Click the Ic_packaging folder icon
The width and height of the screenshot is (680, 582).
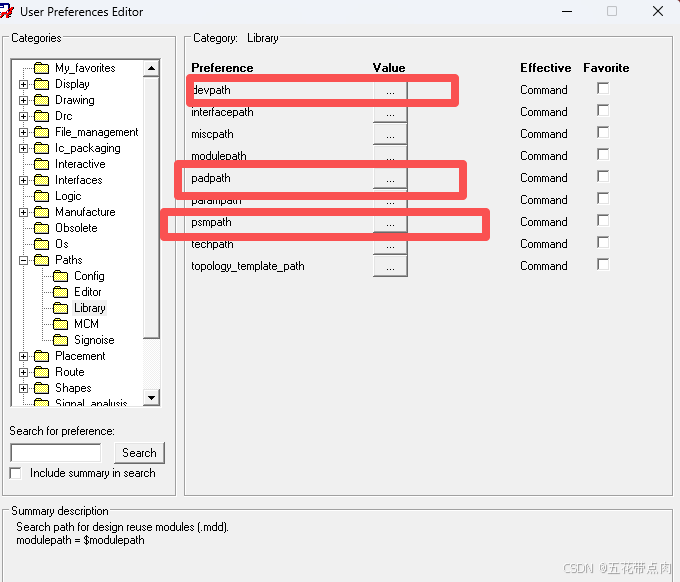click(42, 148)
